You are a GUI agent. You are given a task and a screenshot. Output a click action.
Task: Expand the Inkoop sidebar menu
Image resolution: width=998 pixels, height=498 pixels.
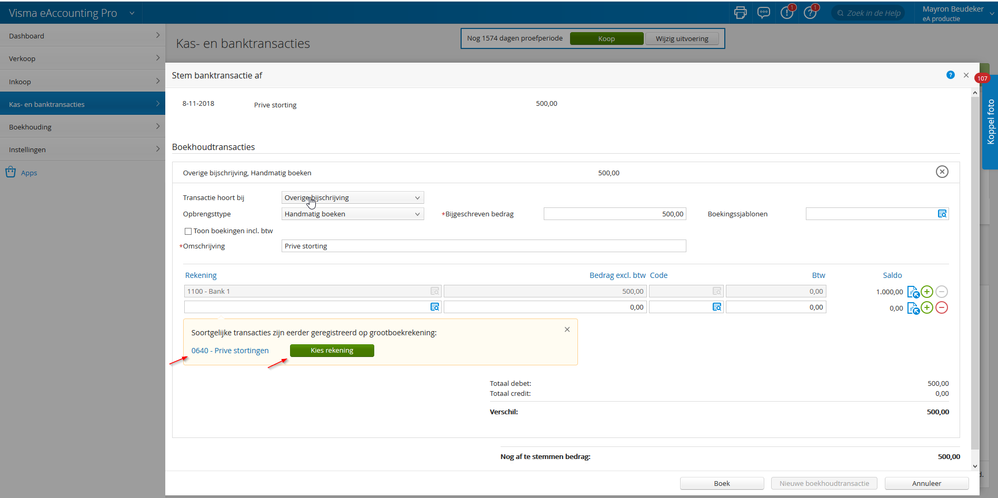tap(83, 82)
